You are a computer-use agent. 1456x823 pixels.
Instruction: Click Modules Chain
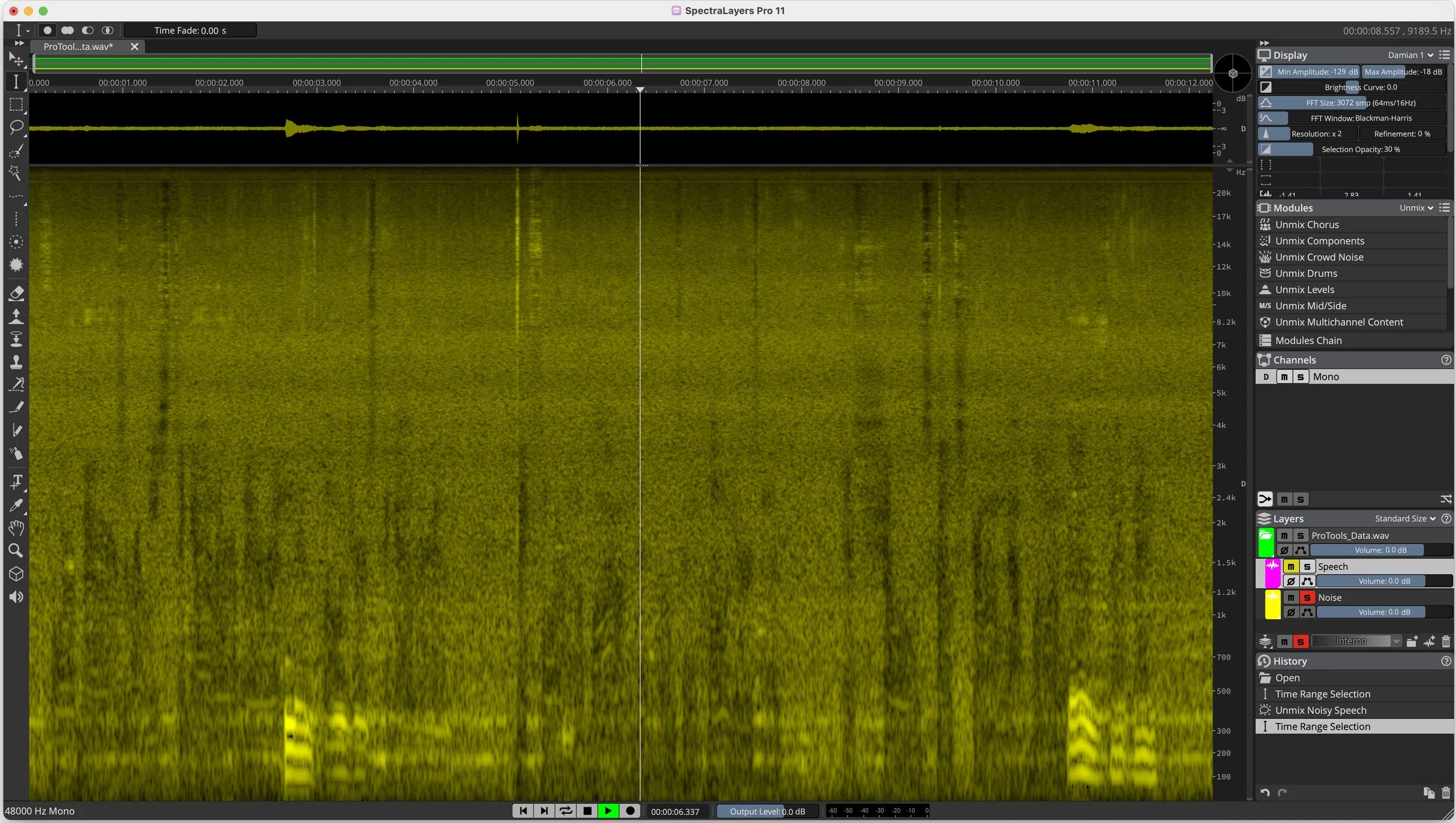[1307, 340]
